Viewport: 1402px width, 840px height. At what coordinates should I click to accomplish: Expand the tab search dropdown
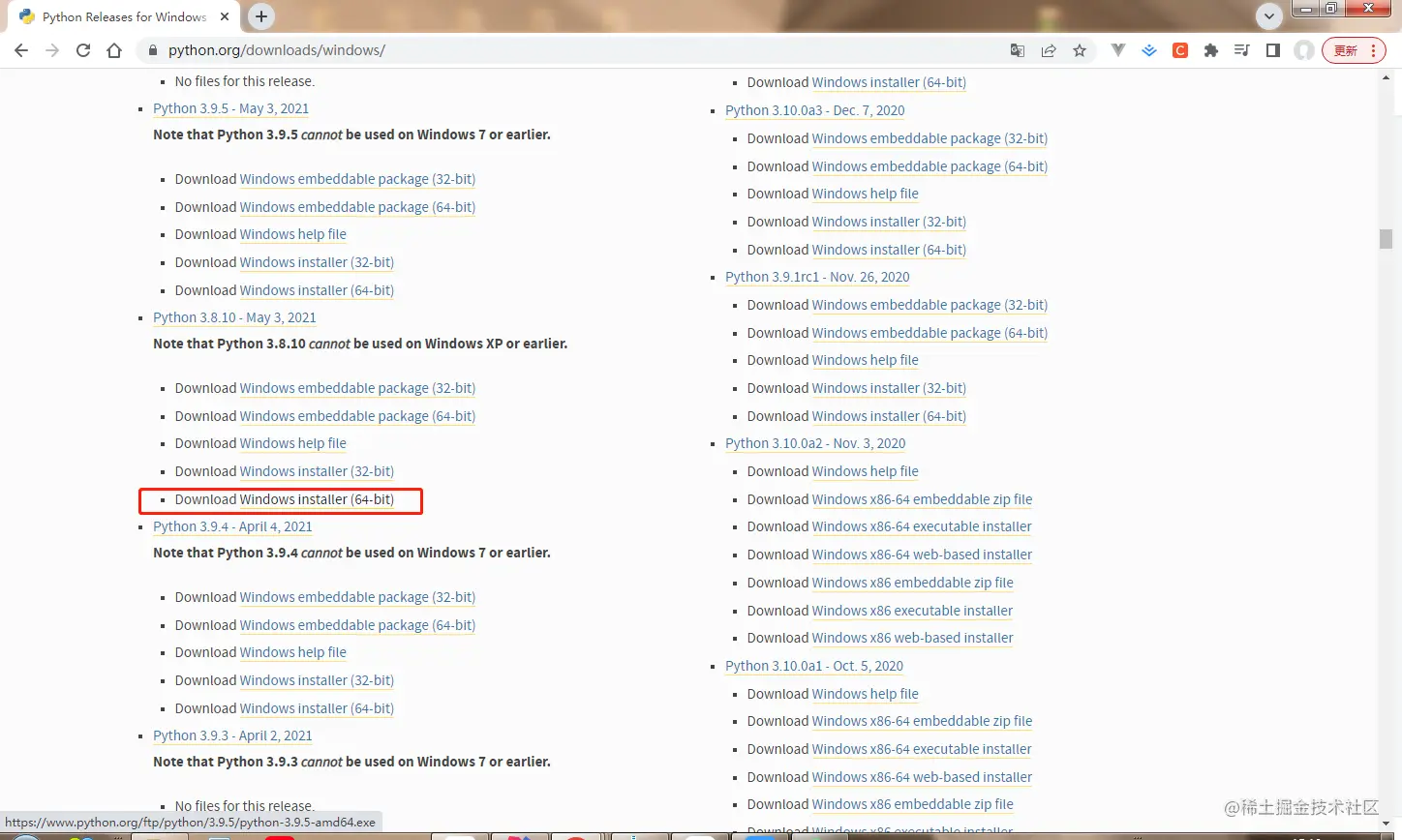pos(1268,16)
